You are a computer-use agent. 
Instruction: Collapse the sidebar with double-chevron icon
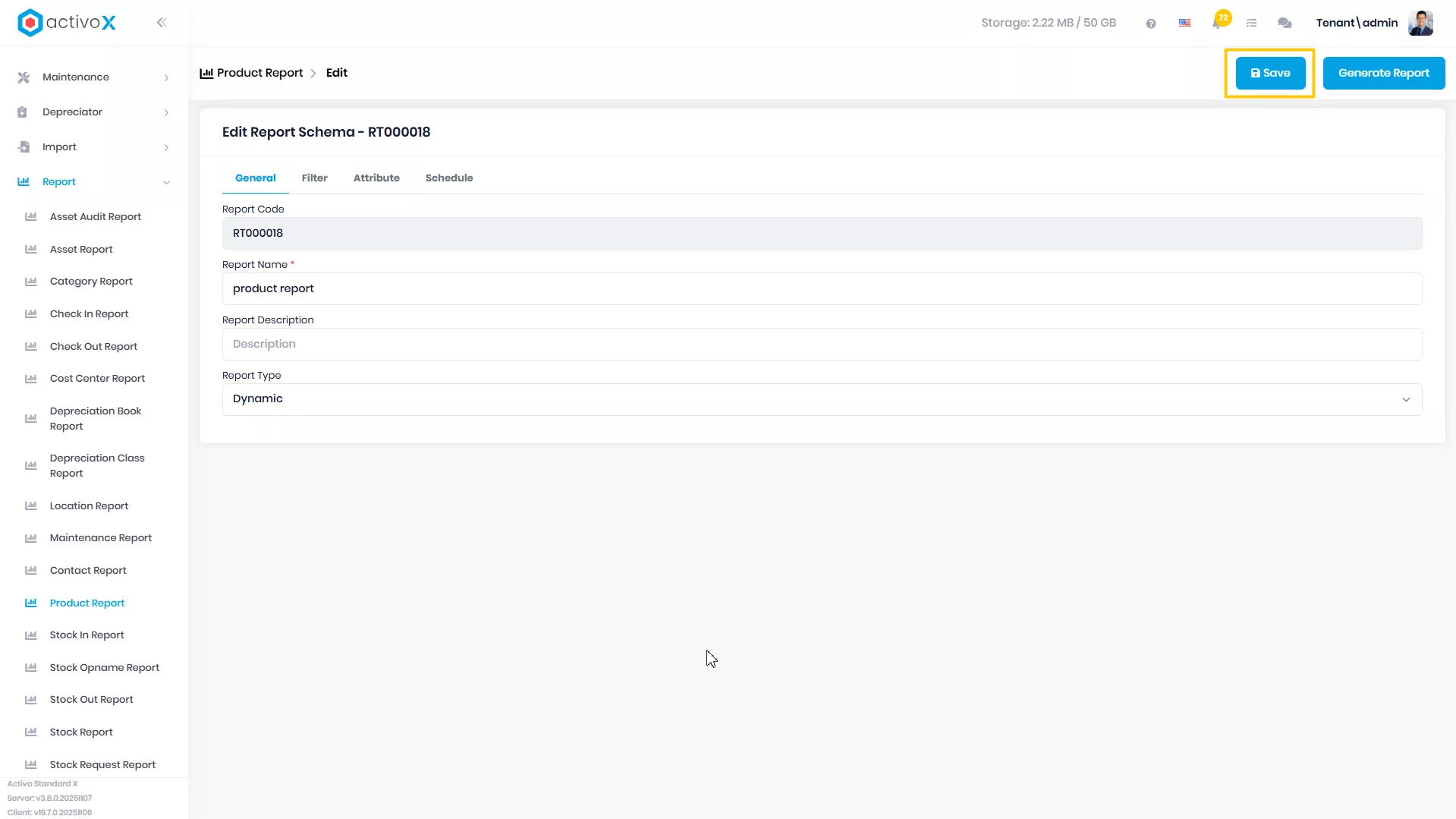162,23
